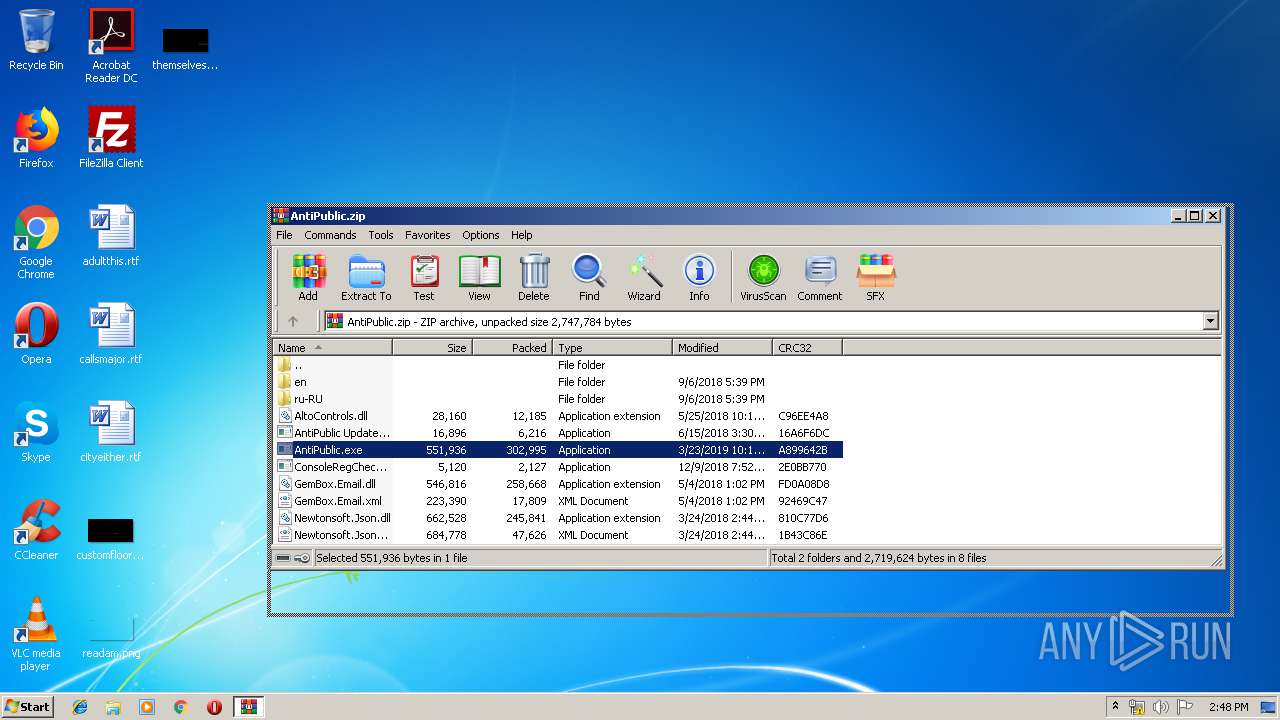Start VirusScan on archive
The height and width of the screenshot is (720, 1280).
pos(763,277)
